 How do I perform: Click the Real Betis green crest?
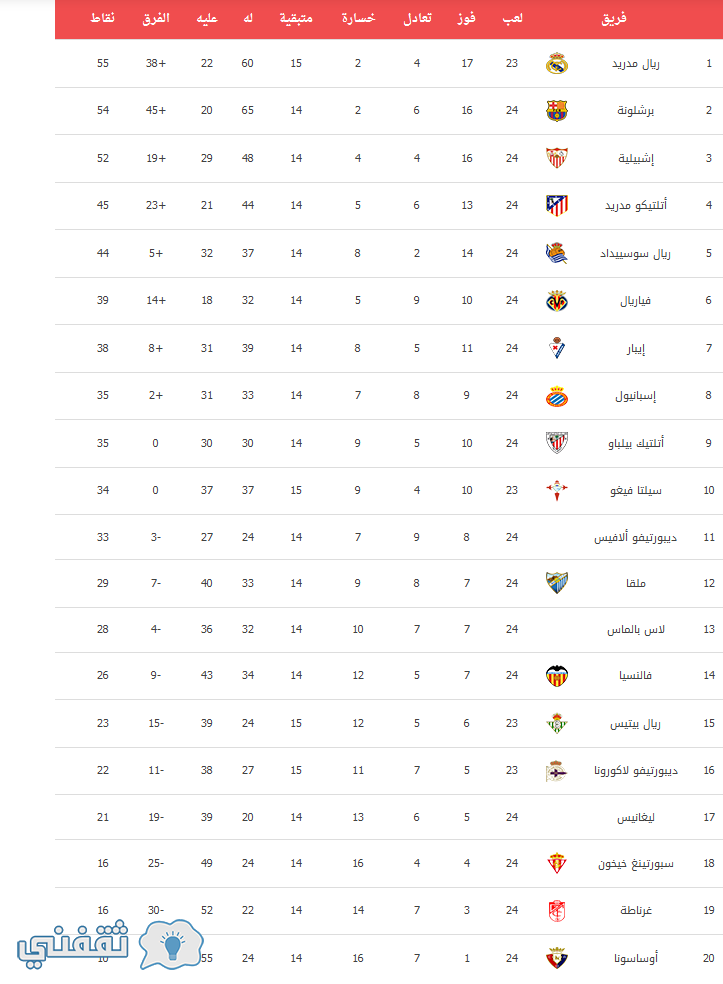tap(557, 723)
